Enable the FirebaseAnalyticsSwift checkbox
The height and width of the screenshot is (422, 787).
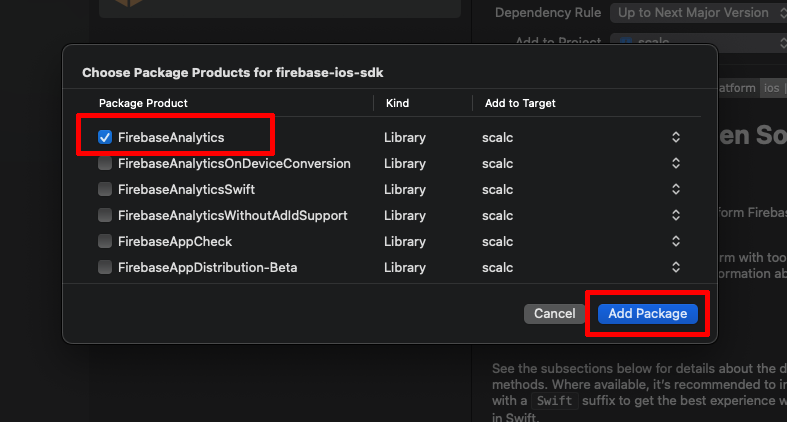click(x=105, y=189)
